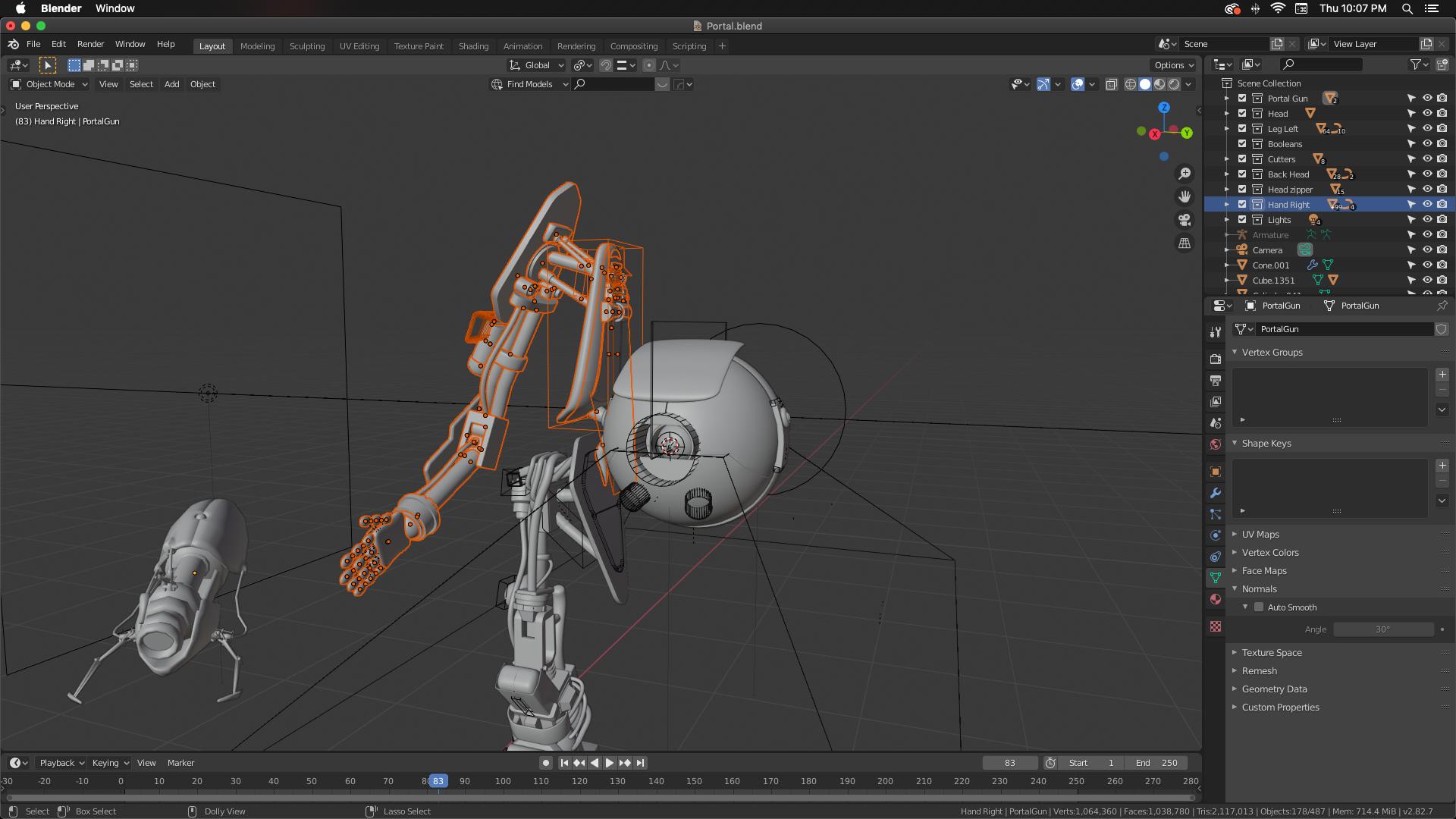Switch to material preview shading
Viewport: 1456px width, 819px height.
pos(1159,84)
